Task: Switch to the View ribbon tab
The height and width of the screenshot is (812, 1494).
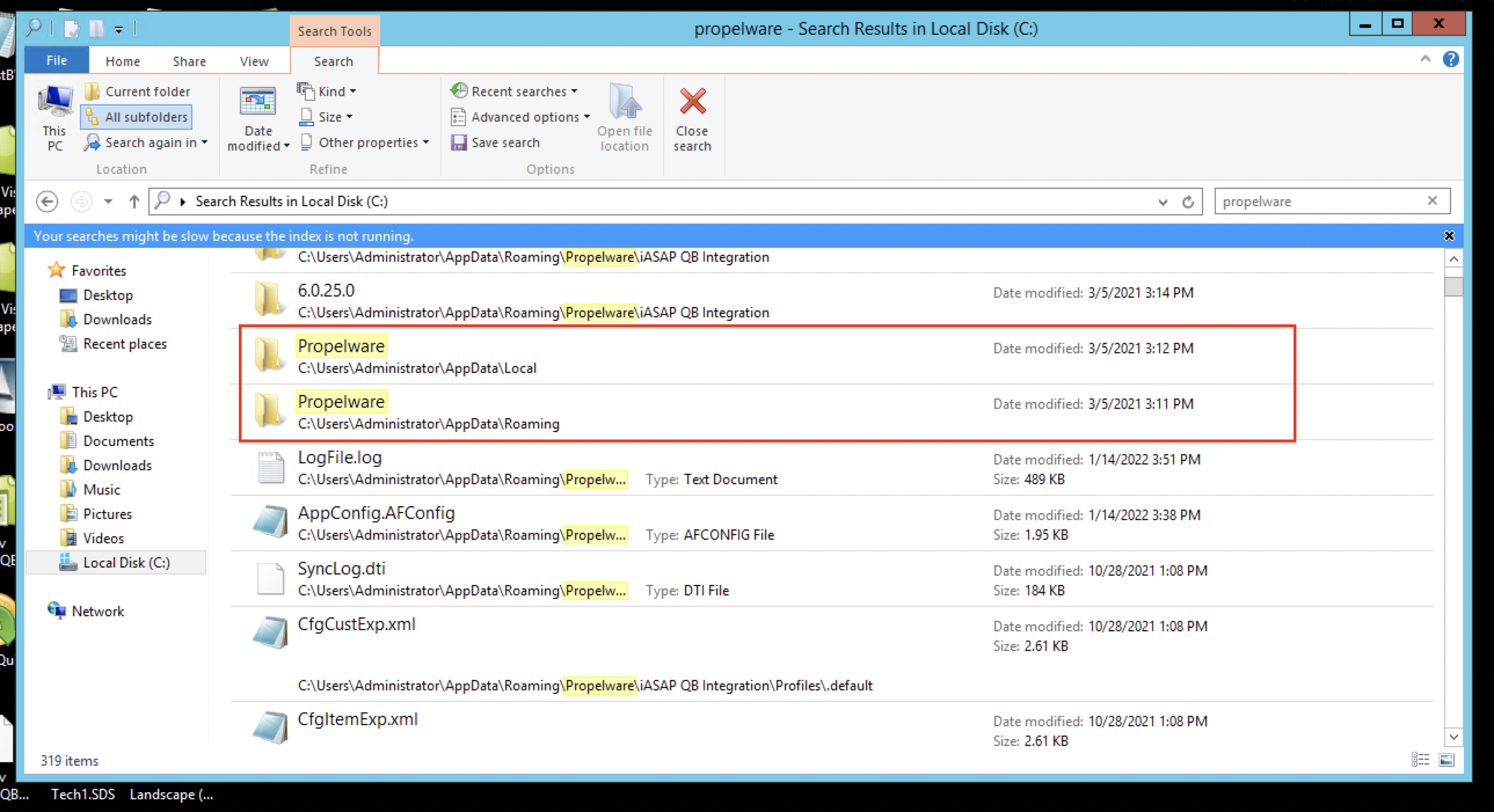Action: coord(254,61)
